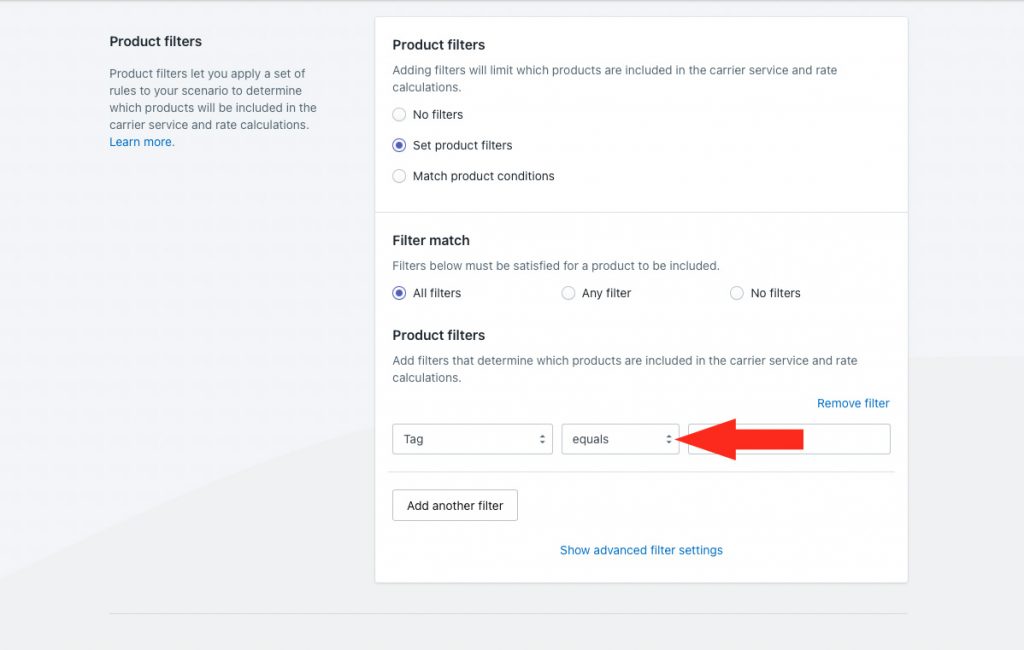Focus the filter value text field

click(789, 439)
